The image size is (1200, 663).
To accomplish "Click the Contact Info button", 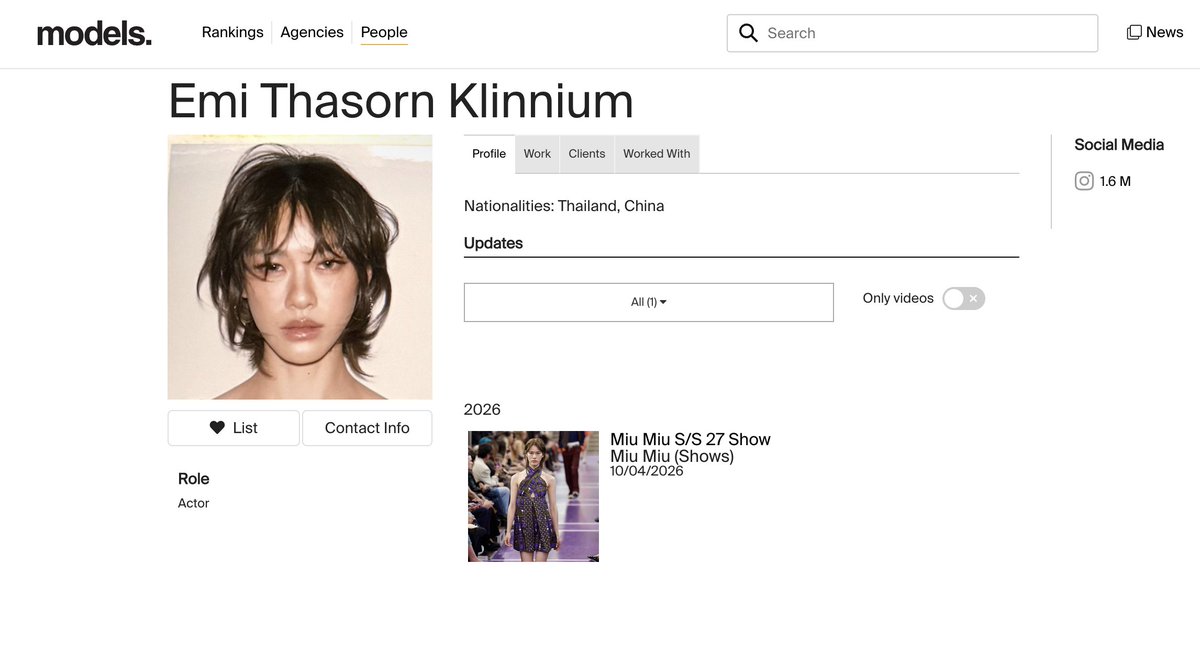I will (367, 428).
